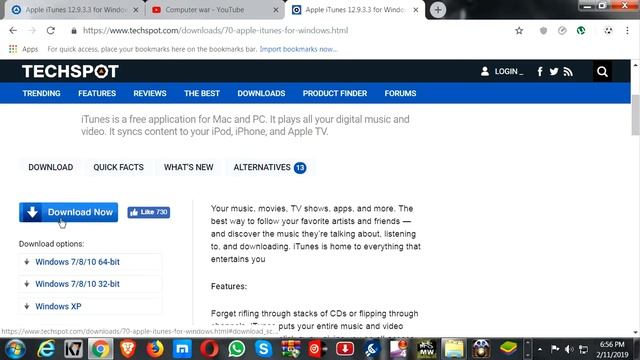Download the Windows XP version
The width and height of the screenshot is (640, 360).
coord(58,307)
